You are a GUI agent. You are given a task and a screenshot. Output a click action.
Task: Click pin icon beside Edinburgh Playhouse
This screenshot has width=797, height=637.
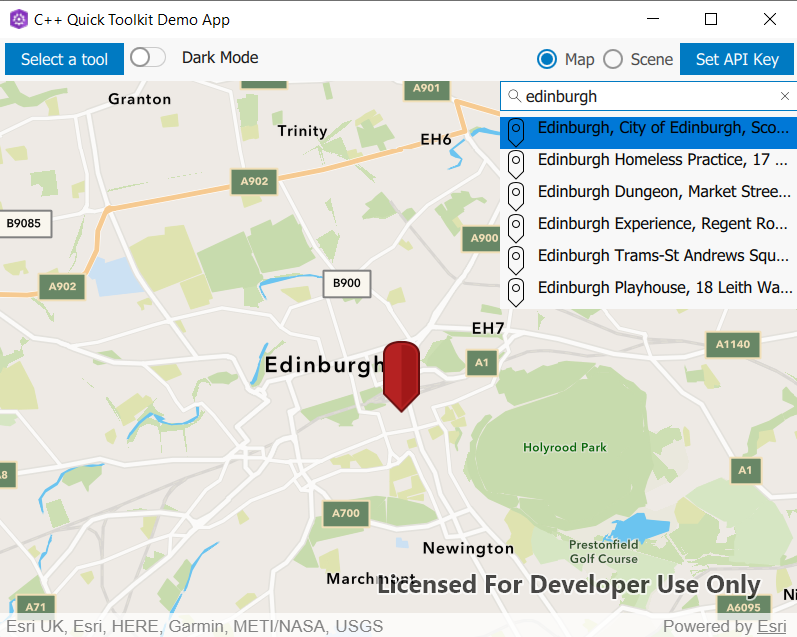tap(516, 290)
